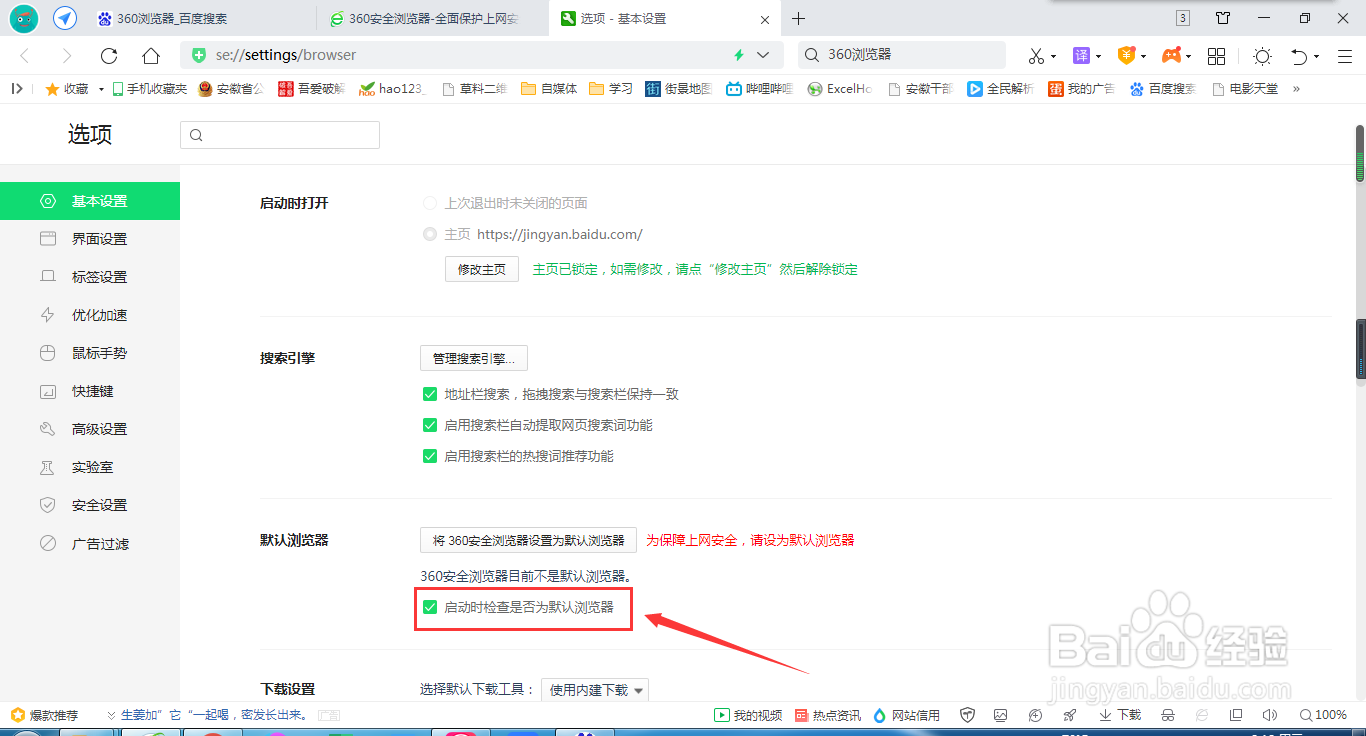Open the paper airplane icon beside tabs
Viewport: 1366px width, 736px height.
pos(64,17)
